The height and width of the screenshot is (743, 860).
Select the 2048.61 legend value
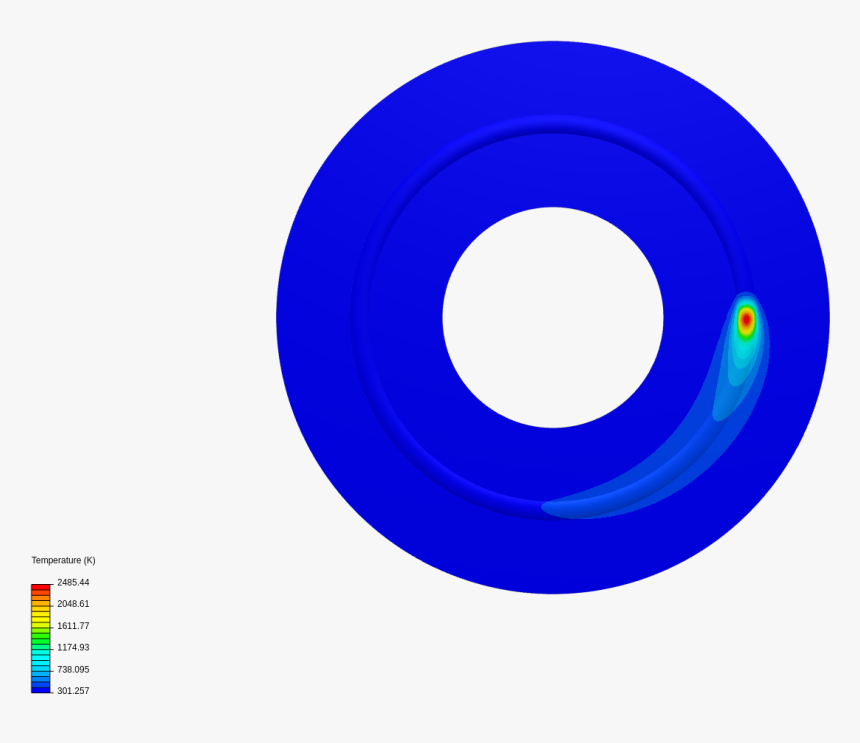[73, 604]
